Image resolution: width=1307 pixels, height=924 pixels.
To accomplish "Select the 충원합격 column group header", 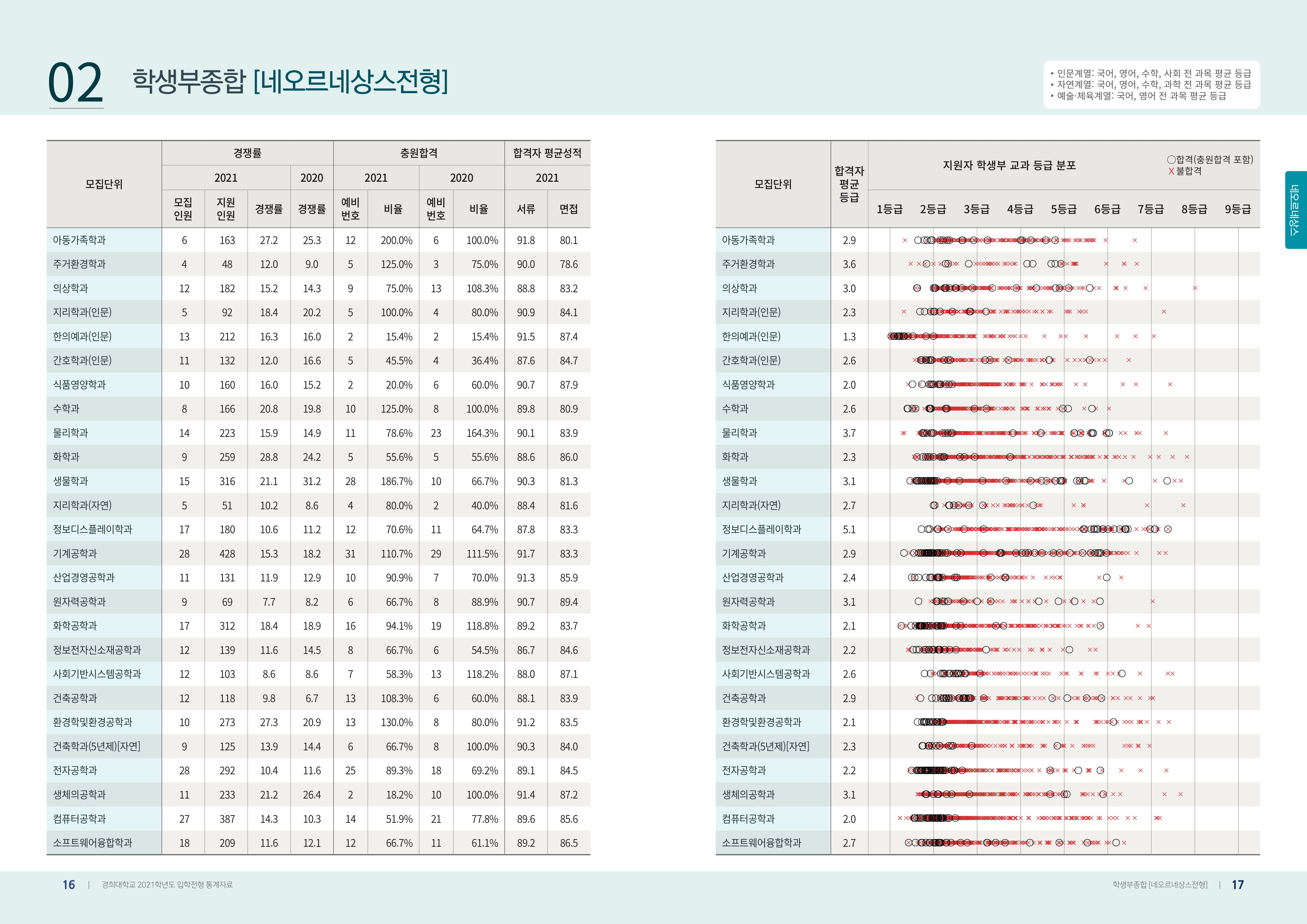I will coord(418,153).
